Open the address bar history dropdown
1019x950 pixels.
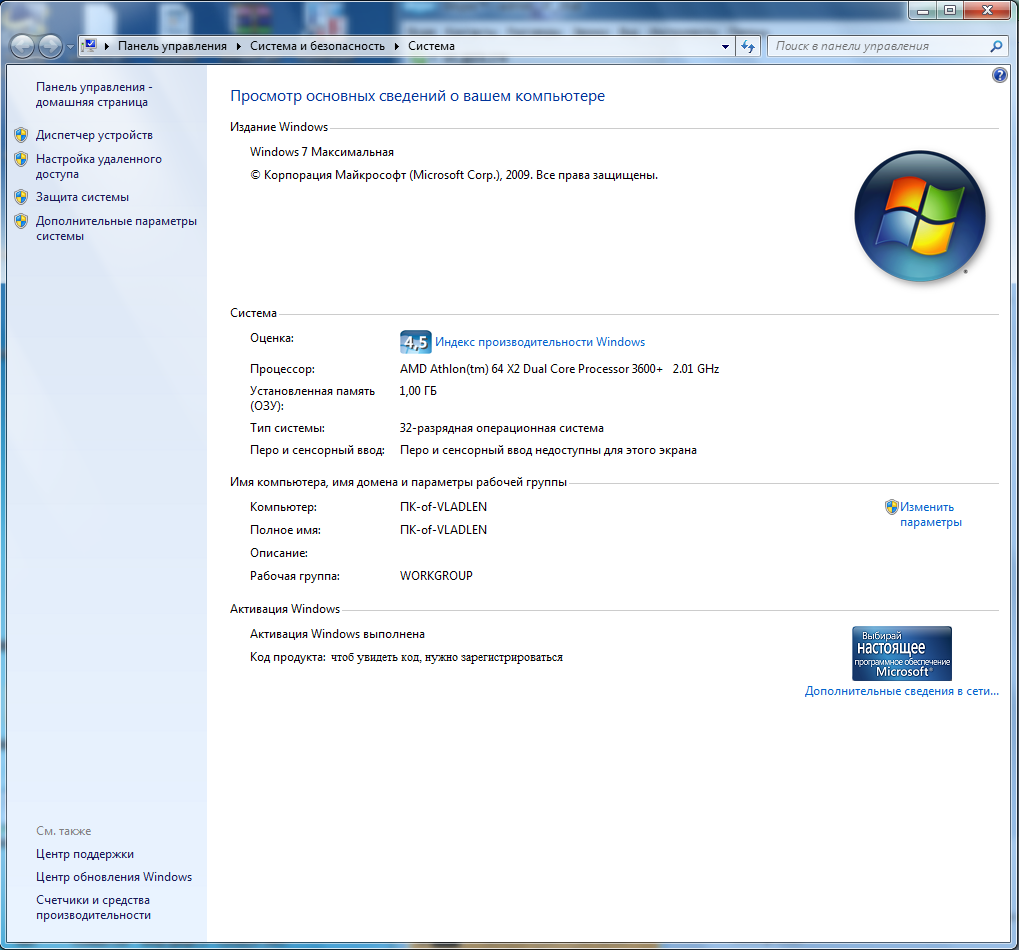pyautogui.click(x=725, y=46)
